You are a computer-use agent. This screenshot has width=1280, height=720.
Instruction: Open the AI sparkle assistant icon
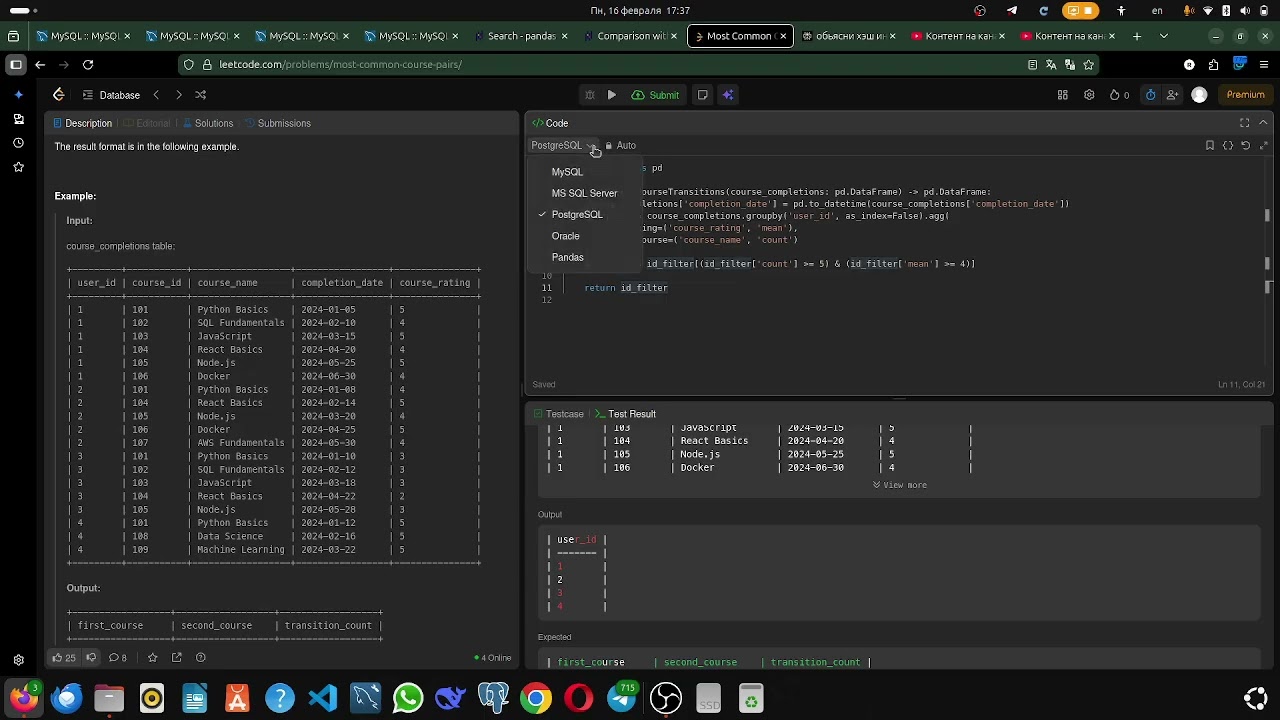tap(728, 95)
